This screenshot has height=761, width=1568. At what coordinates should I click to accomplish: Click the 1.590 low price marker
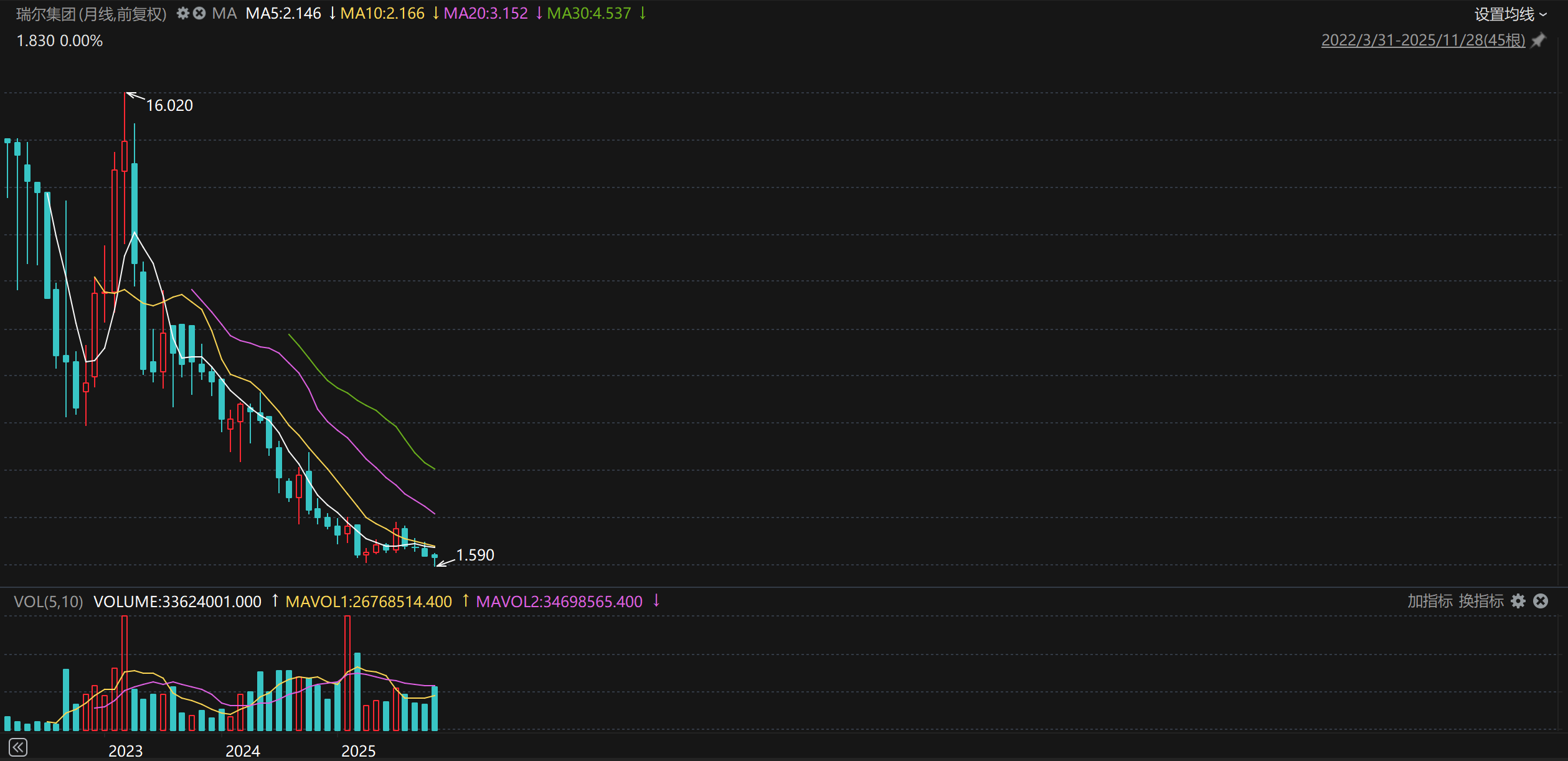click(x=475, y=555)
